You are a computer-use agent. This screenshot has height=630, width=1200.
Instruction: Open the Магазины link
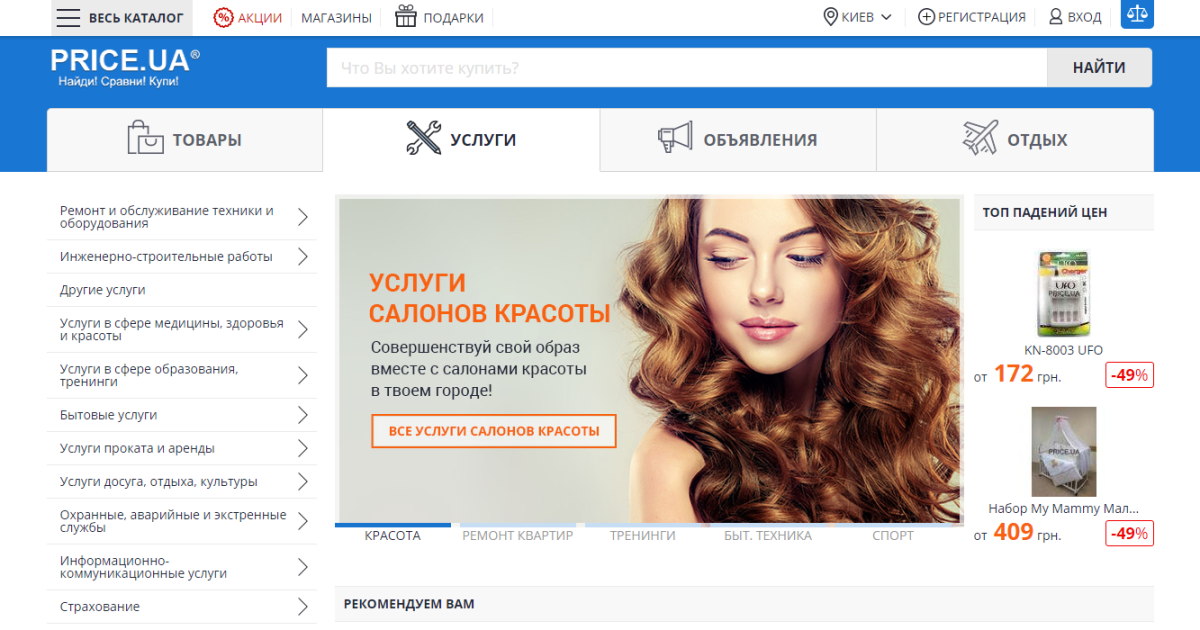336,17
